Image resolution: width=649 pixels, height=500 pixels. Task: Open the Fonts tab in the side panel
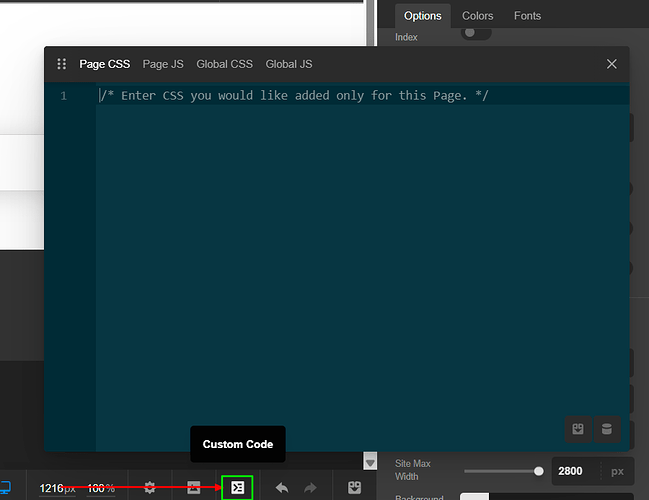click(x=527, y=16)
